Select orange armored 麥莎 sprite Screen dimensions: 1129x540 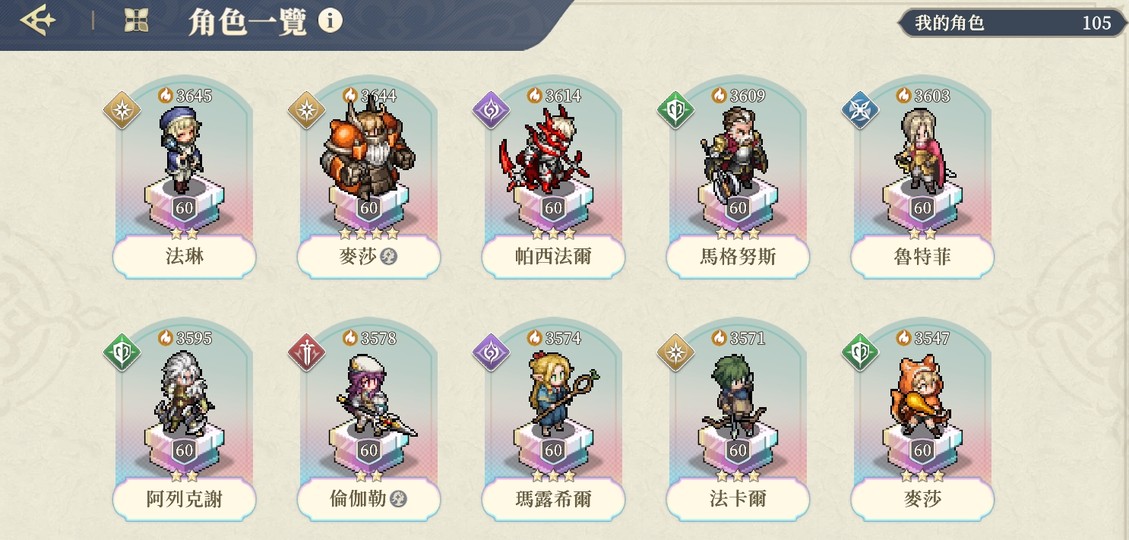tap(367, 151)
